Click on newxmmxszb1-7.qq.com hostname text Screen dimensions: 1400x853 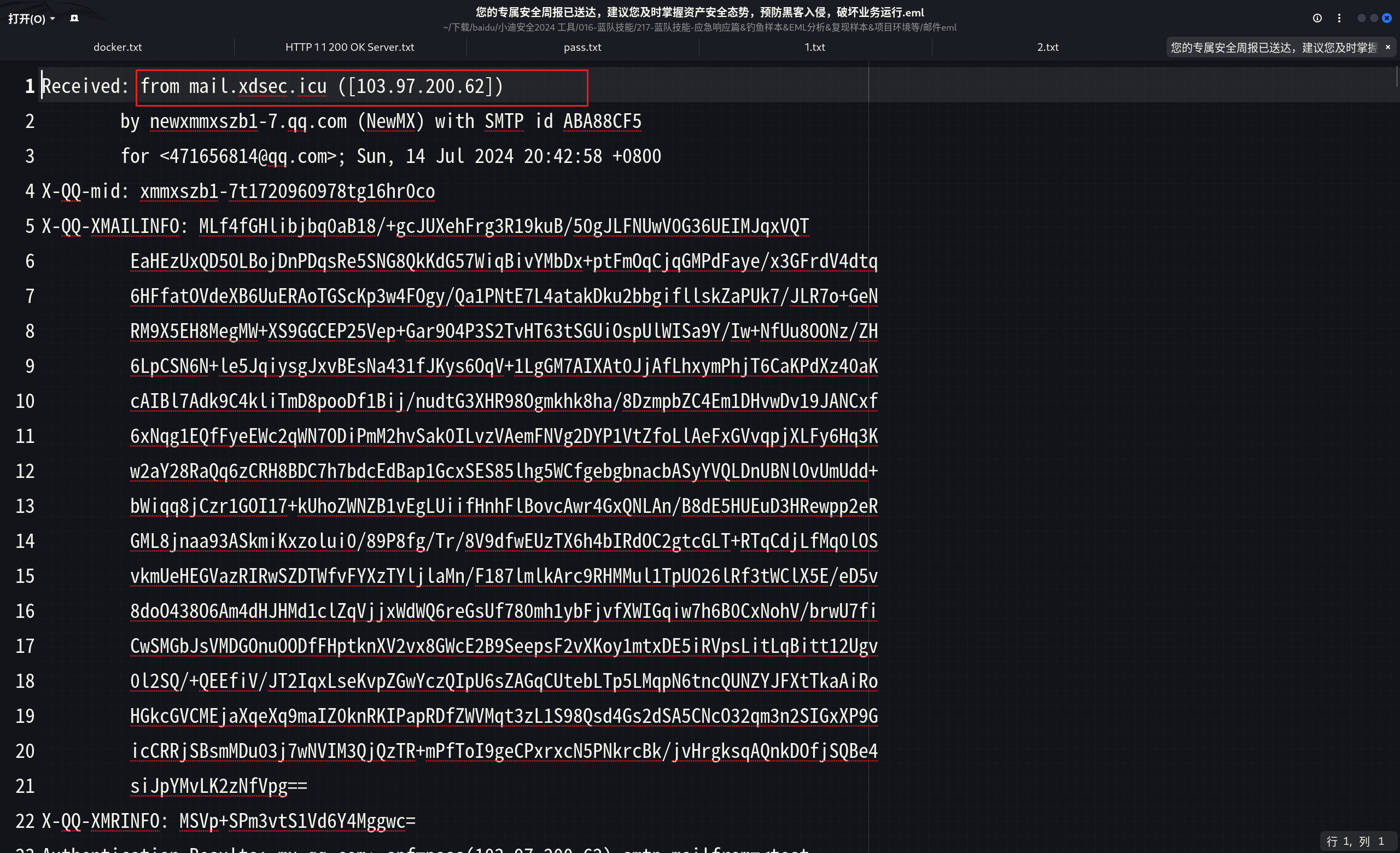click(x=248, y=121)
